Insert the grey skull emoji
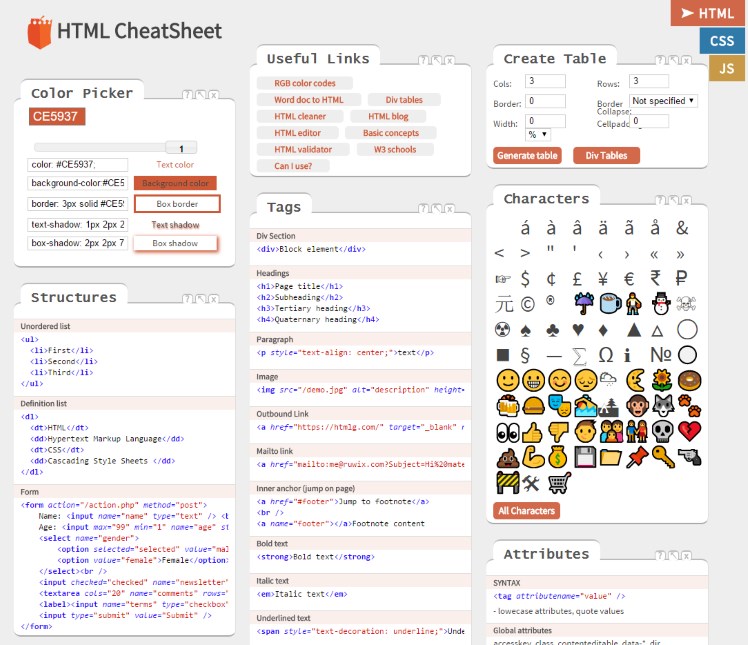This screenshot has width=748, height=645. tap(663, 432)
